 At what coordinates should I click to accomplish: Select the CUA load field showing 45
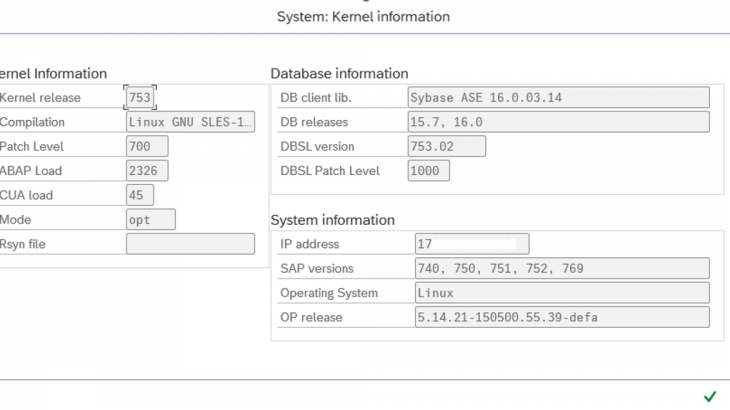click(140, 195)
